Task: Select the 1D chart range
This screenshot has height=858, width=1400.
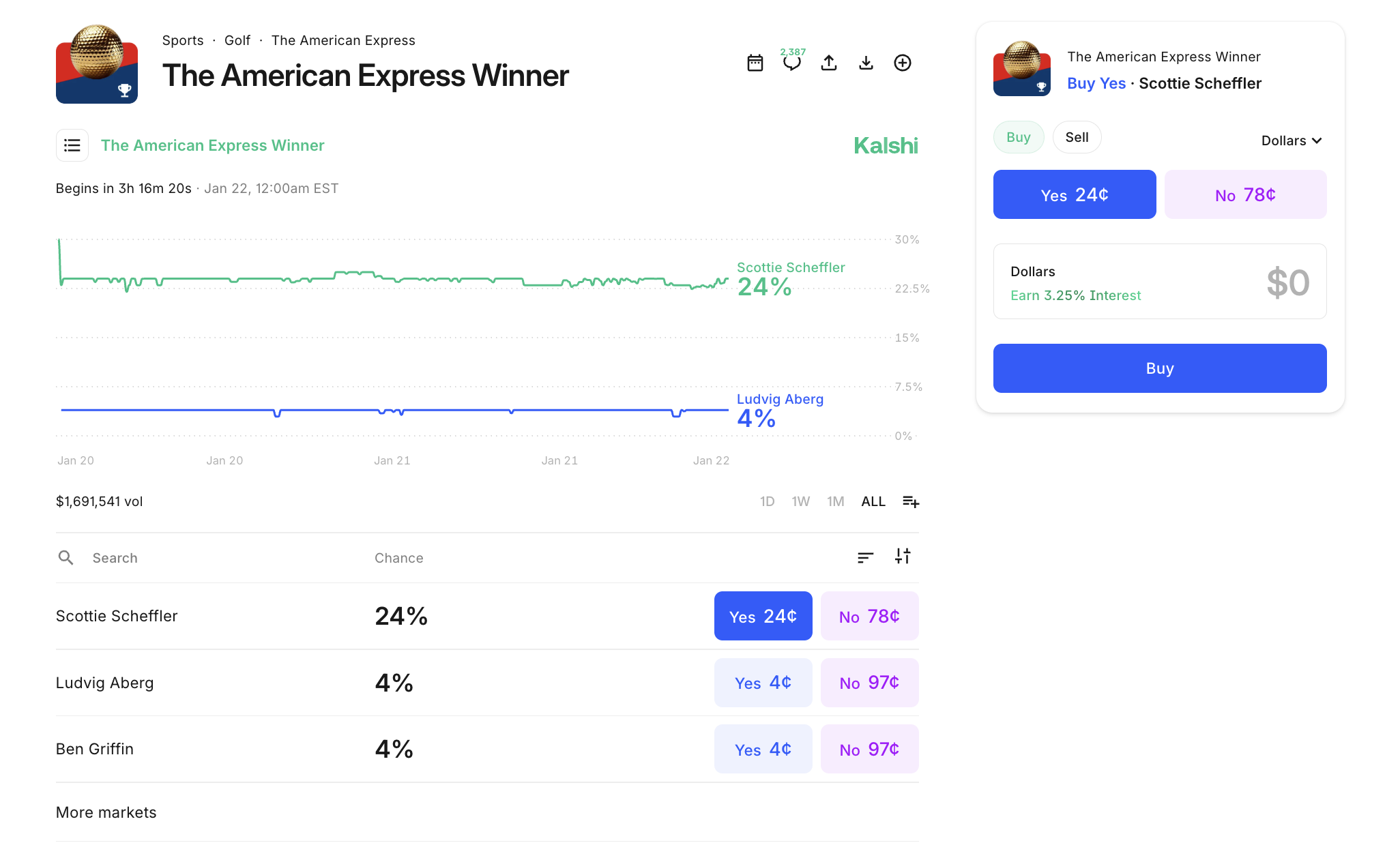Action: (x=767, y=502)
